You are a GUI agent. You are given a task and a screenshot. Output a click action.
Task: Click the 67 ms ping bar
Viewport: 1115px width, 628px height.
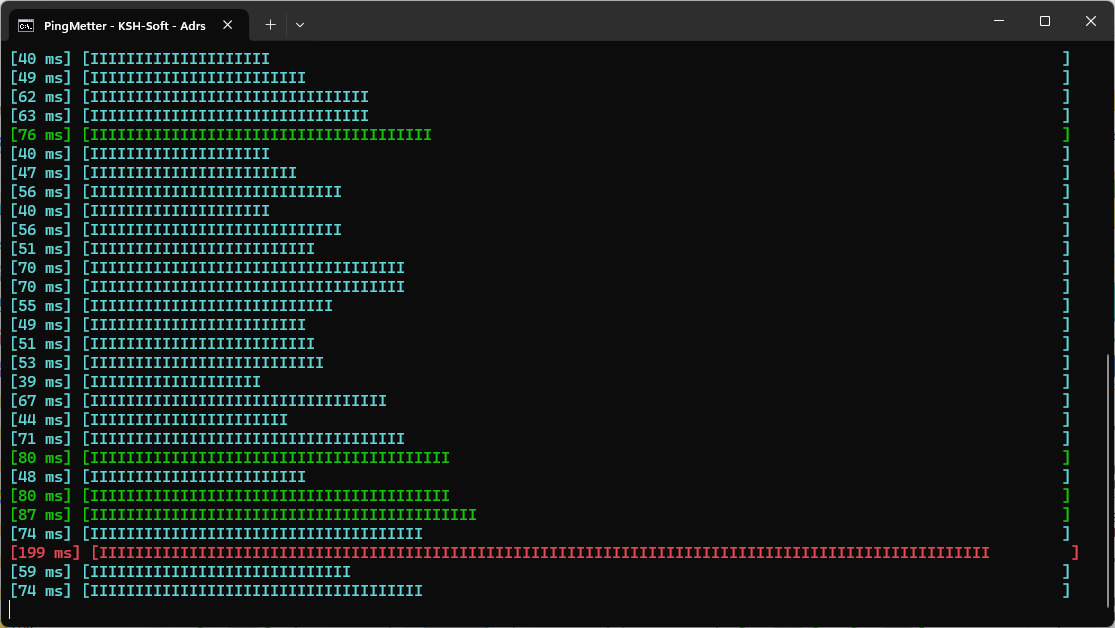pyautogui.click(x=236, y=401)
